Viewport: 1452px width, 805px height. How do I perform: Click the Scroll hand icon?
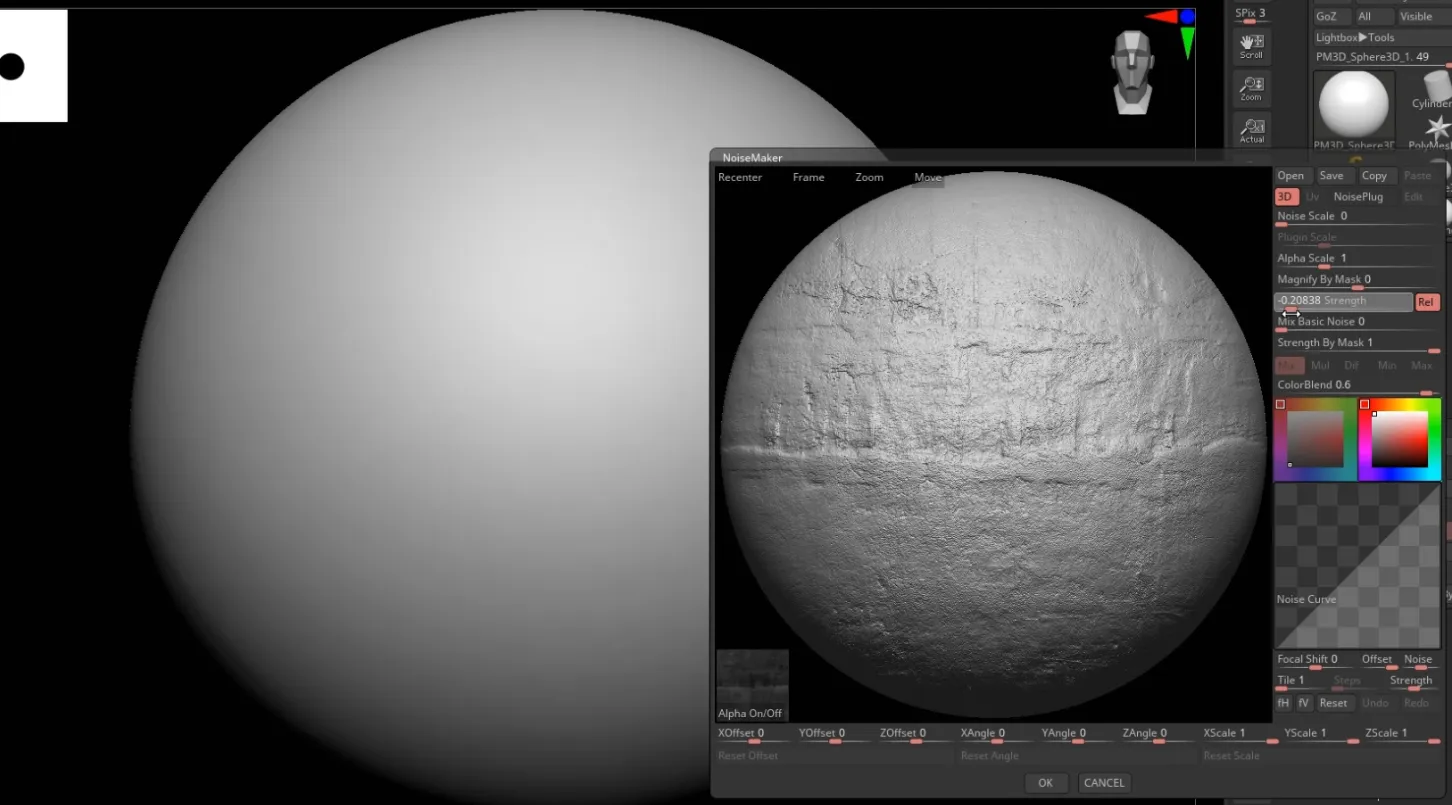point(1251,45)
